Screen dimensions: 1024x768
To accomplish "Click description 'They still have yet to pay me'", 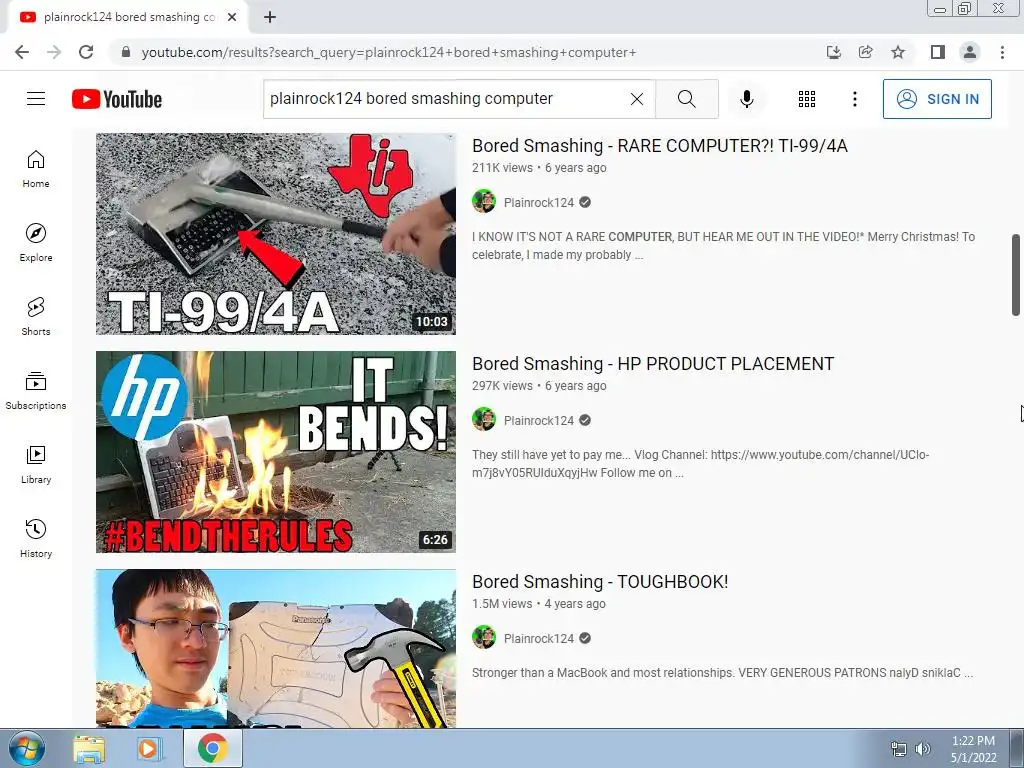I will 701,464.
